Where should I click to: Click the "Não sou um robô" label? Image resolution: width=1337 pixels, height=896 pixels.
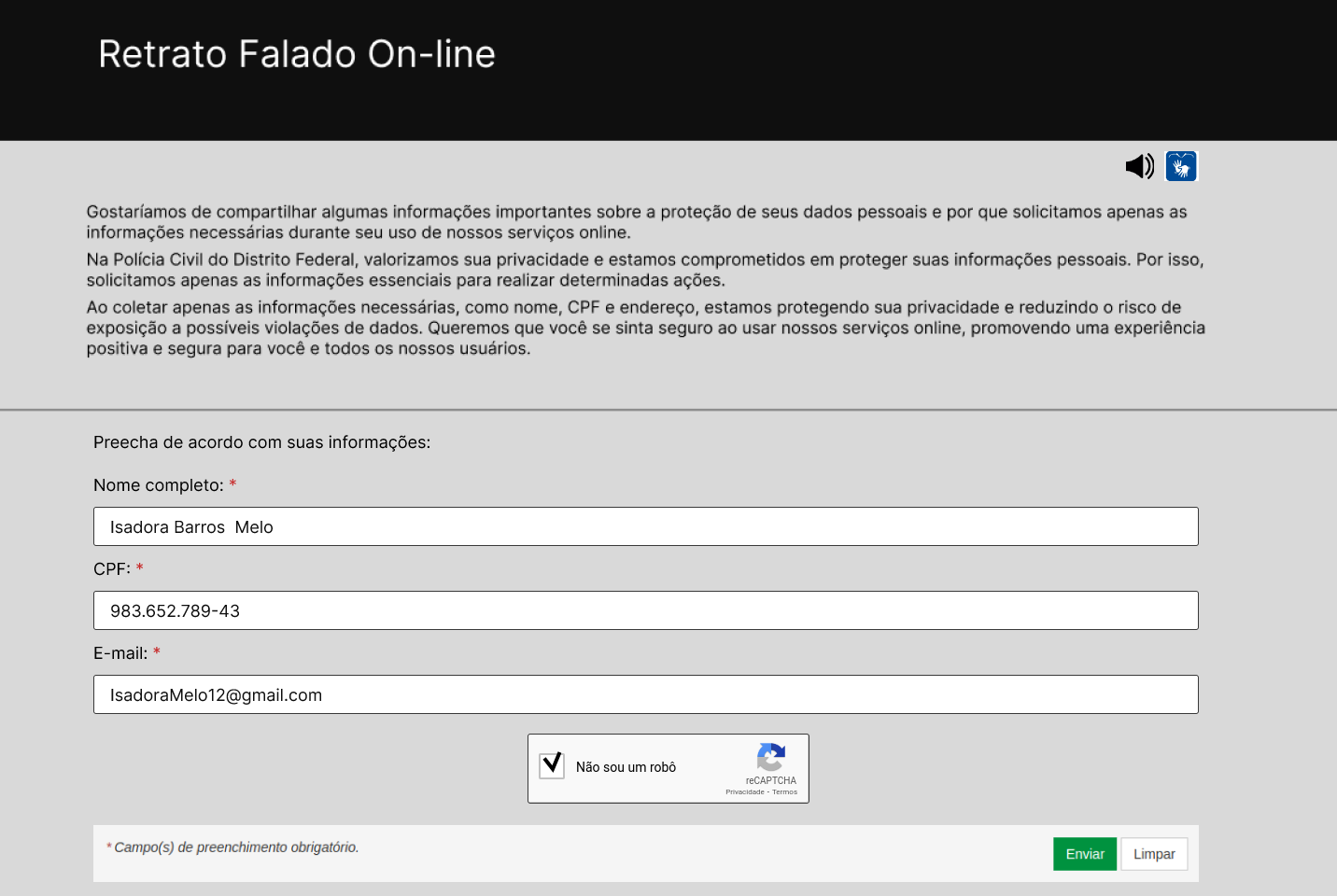(x=626, y=767)
